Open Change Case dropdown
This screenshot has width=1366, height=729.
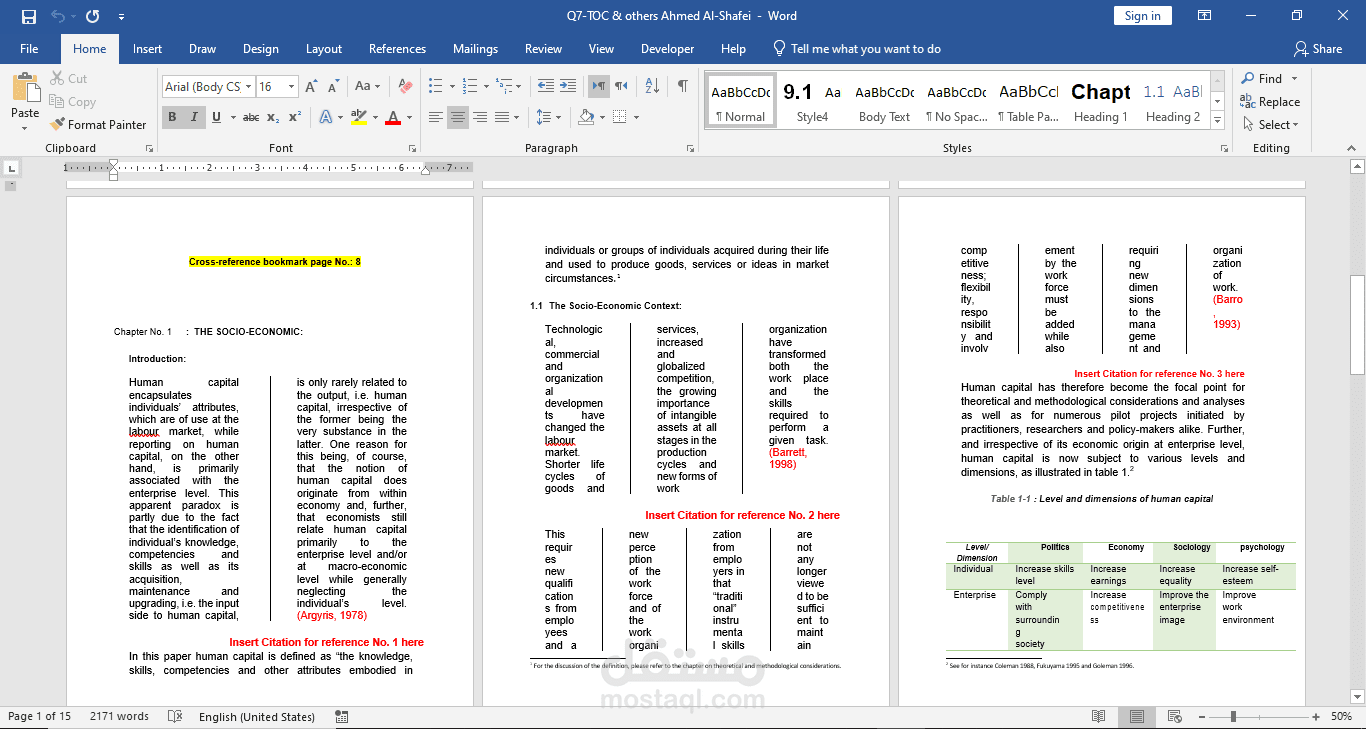point(368,87)
